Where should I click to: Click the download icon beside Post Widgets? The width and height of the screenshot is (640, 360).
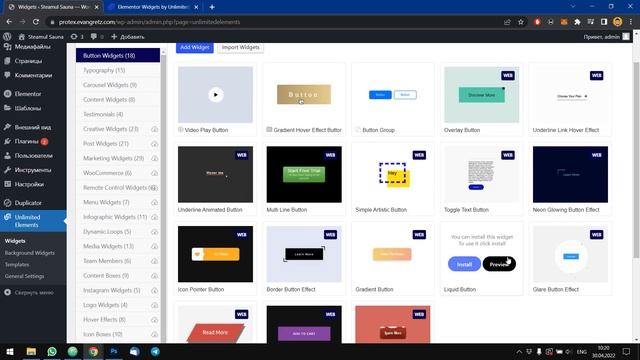154,144
